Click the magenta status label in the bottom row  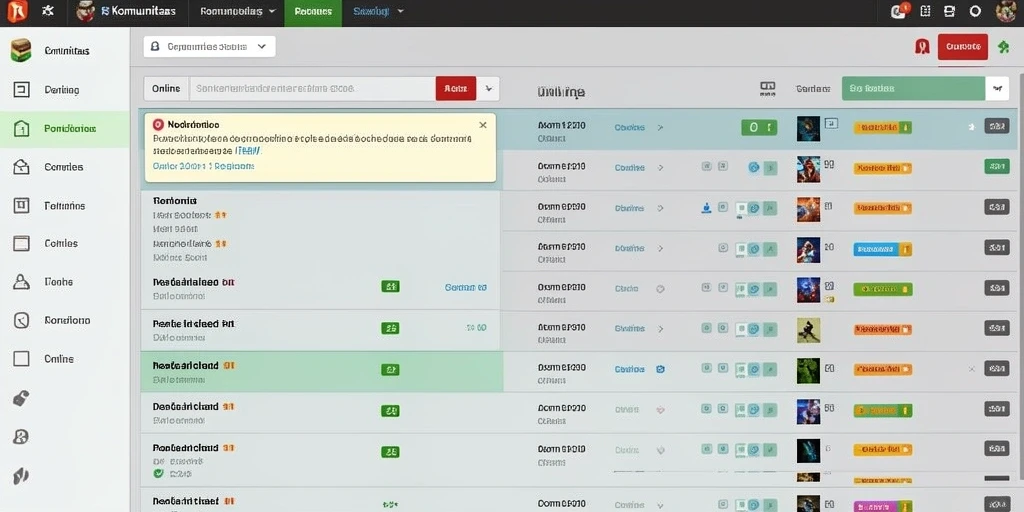point(882,506)
